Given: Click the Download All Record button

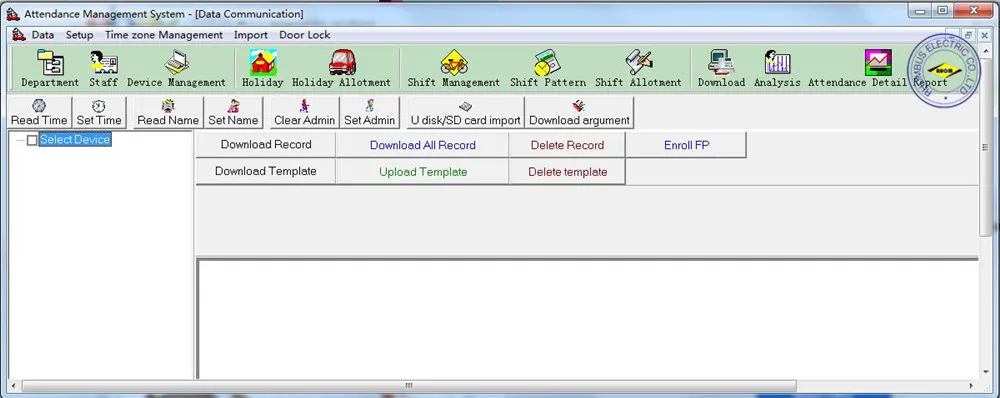Looking at the screenshot, I should click(422, 145).
